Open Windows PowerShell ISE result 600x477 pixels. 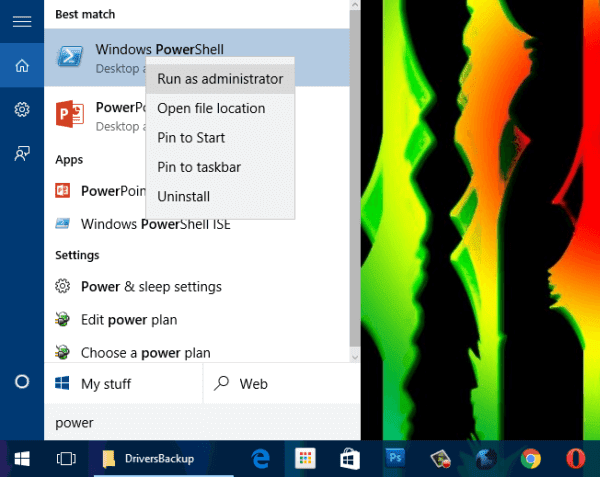point(197,223)
